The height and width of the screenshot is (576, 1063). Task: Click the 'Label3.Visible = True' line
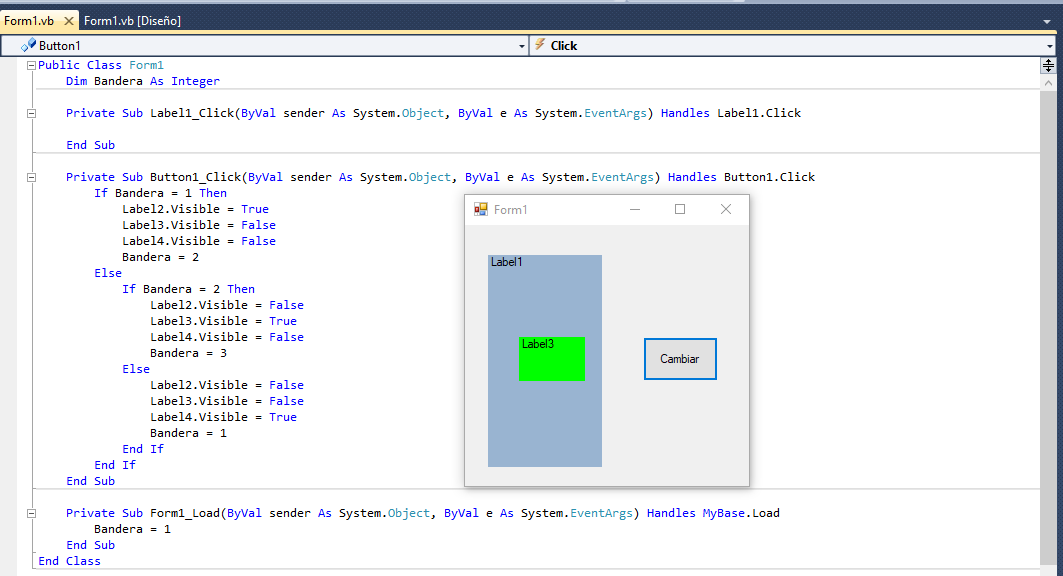pyautogui.click(x=224, y=321)
